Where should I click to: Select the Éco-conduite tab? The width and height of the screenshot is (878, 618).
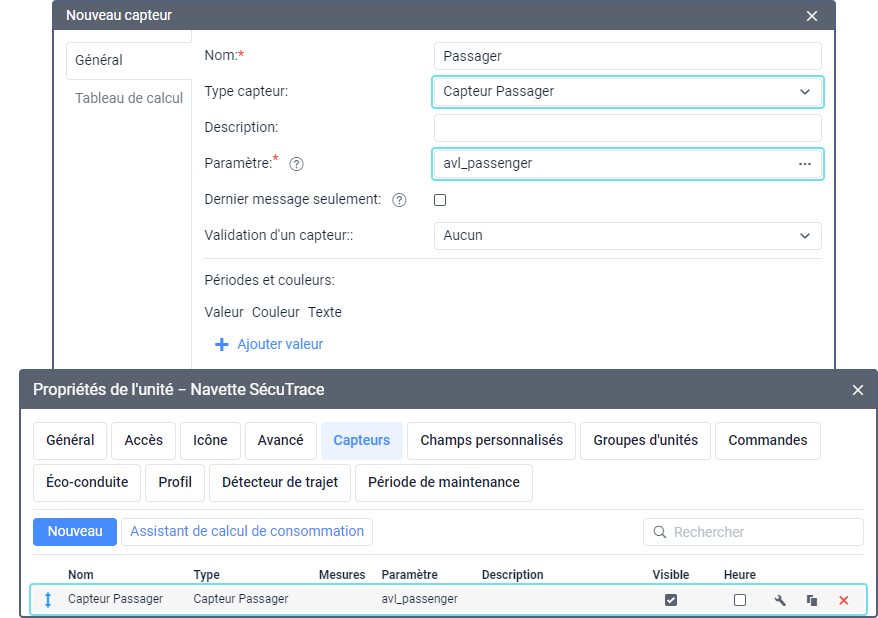click(87, 482)
